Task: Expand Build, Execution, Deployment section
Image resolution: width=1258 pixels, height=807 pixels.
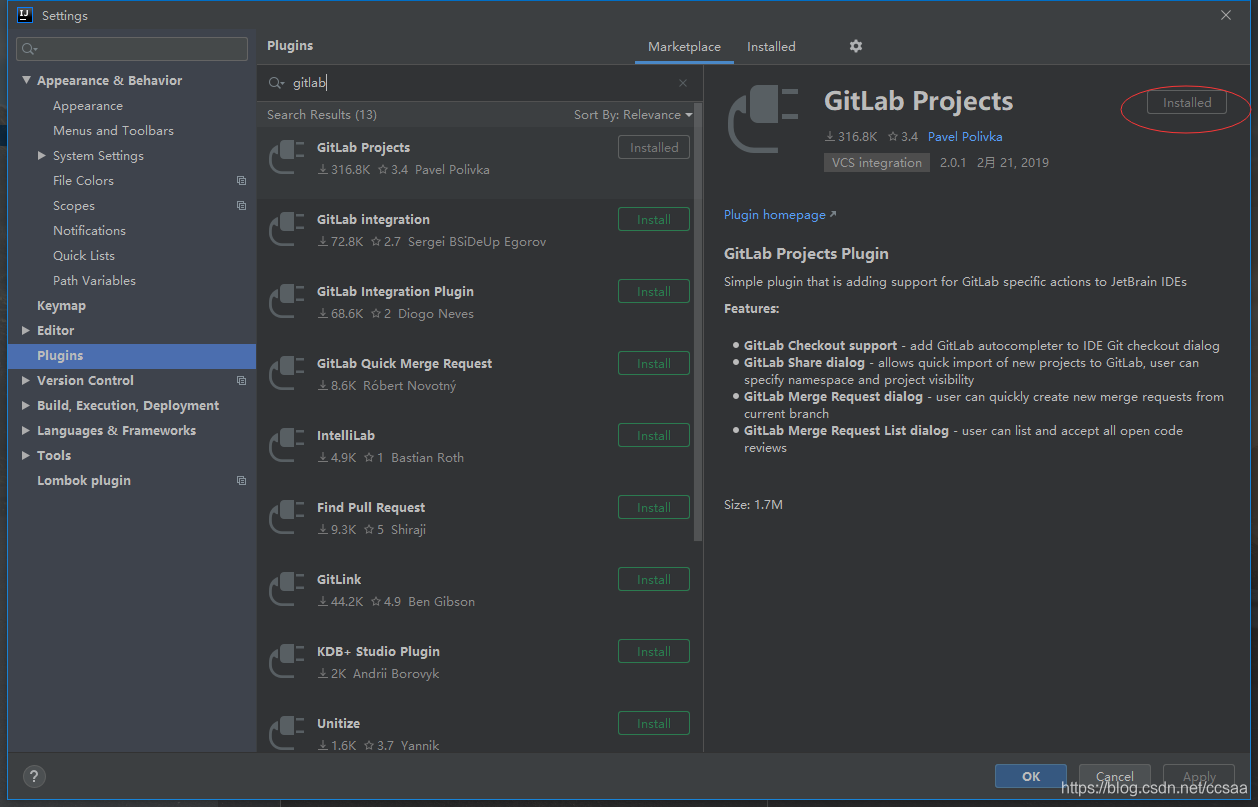Action: (26, 406)
